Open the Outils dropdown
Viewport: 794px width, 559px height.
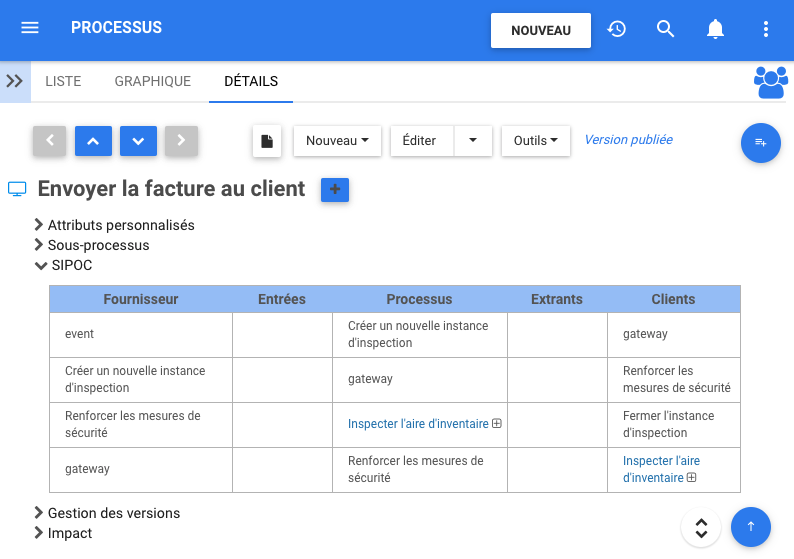click(x=536, y=141)
